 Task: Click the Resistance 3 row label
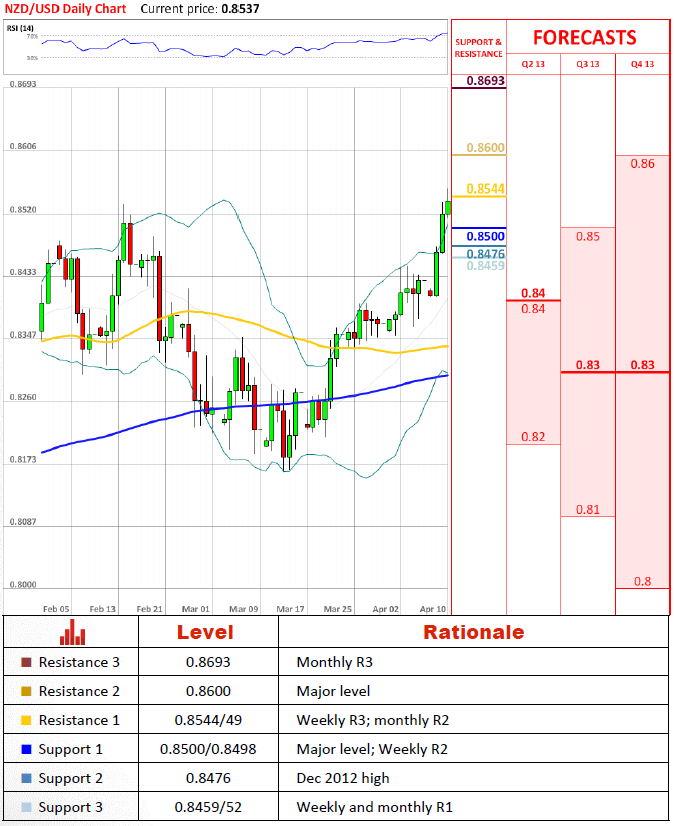[79, 662]
